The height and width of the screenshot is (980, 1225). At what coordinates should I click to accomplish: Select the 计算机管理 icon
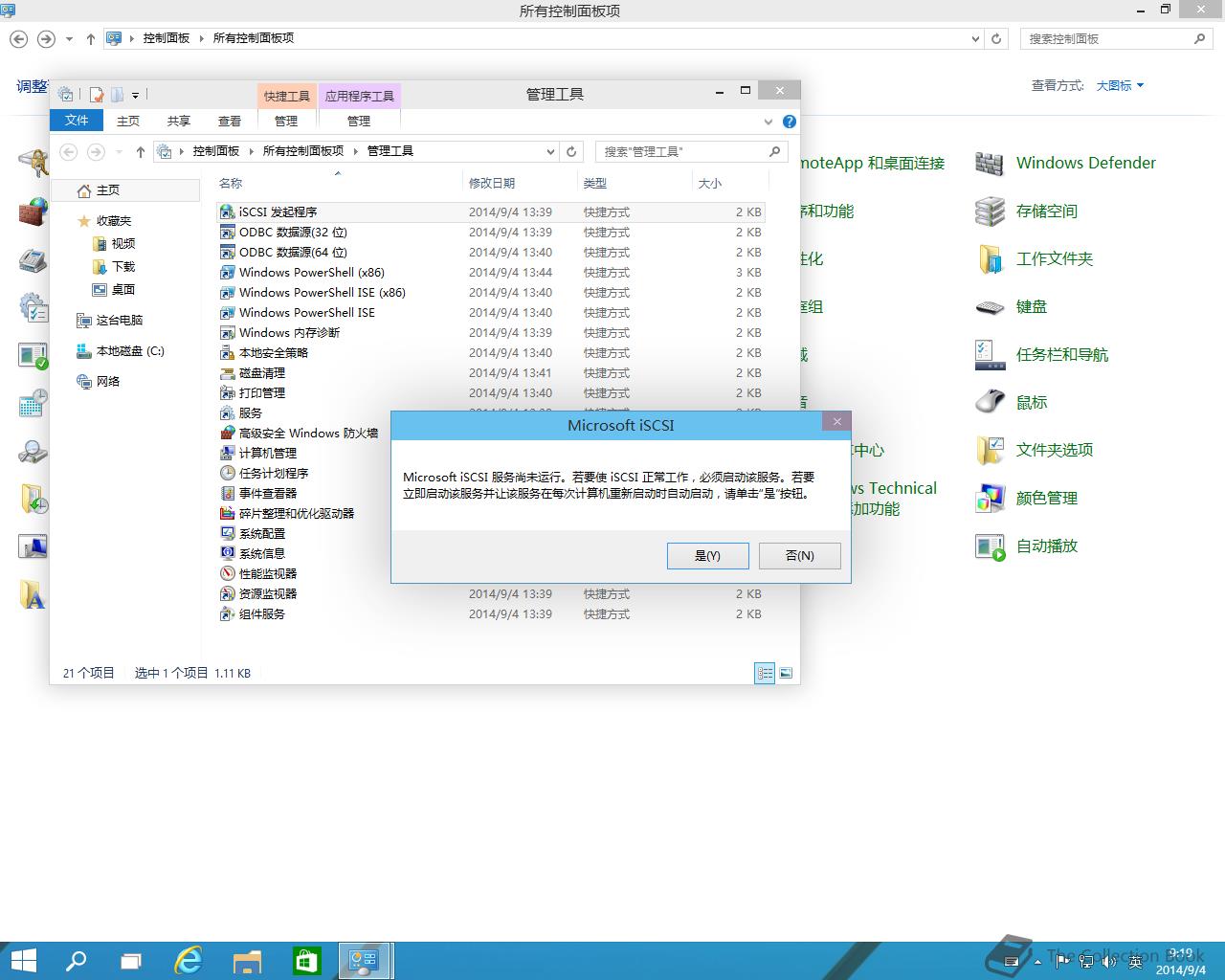[x=228, y=453]
